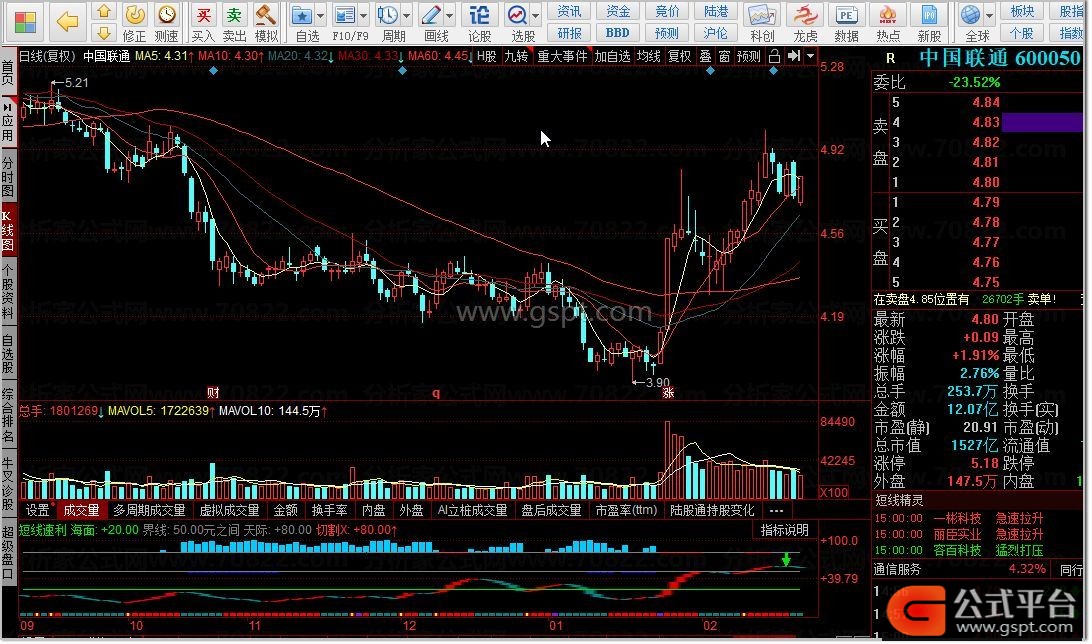Screen dimensions: 1092x644
Task: Toggle the 均线 moving average display
Action: [648, 56]
